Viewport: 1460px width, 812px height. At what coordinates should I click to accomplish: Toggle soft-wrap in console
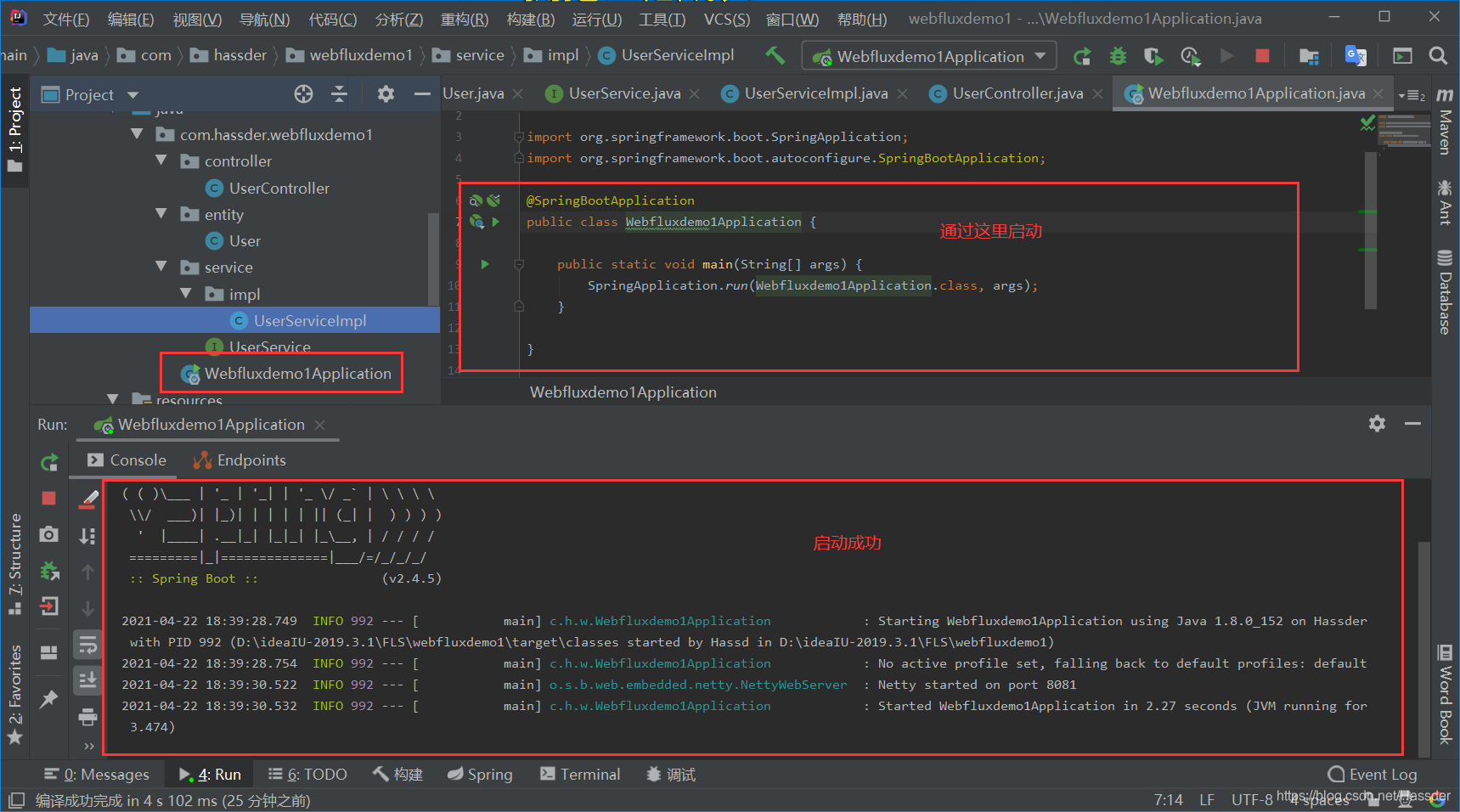(87, 646)
